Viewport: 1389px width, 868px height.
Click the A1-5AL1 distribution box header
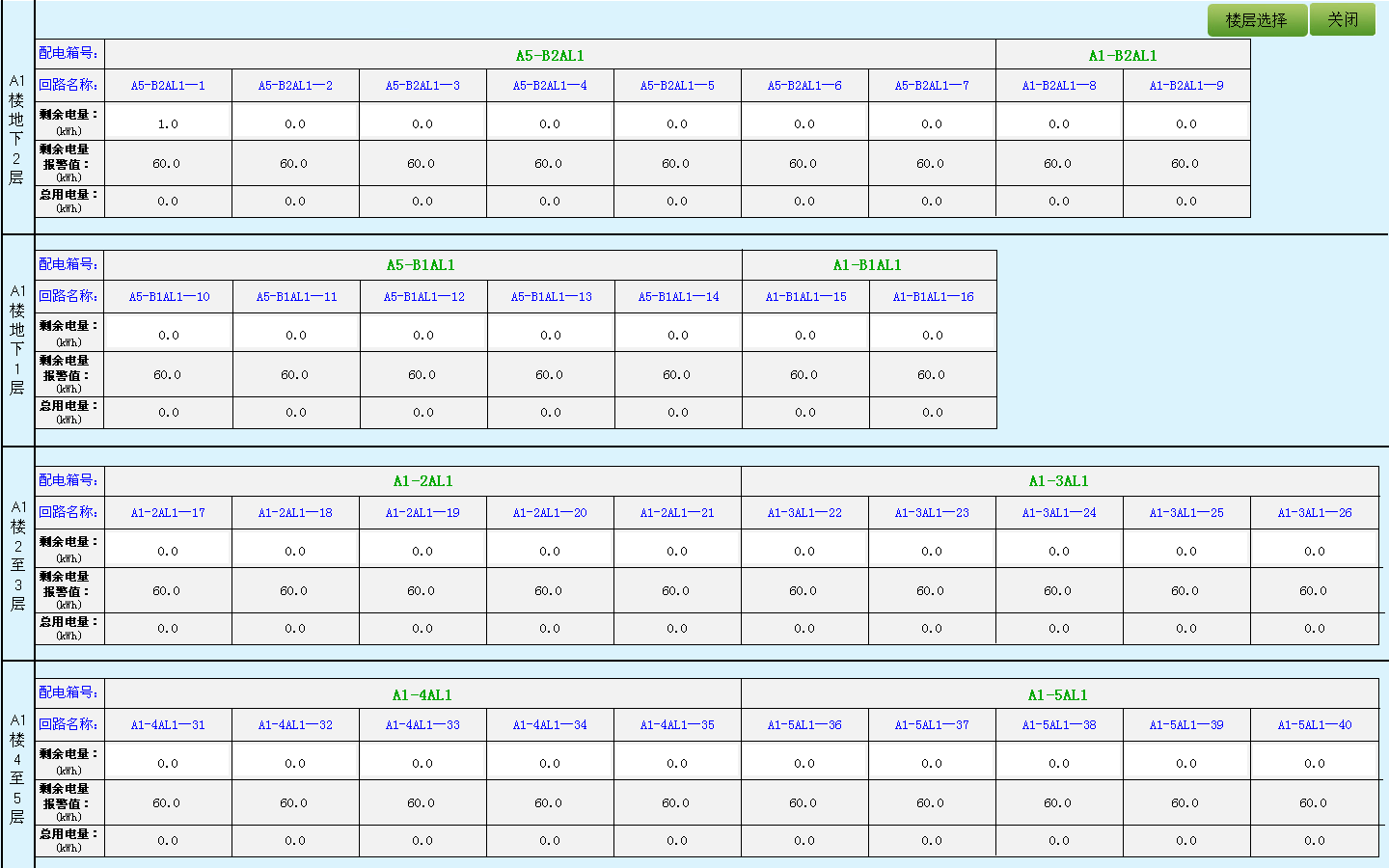coord(1058,695)
